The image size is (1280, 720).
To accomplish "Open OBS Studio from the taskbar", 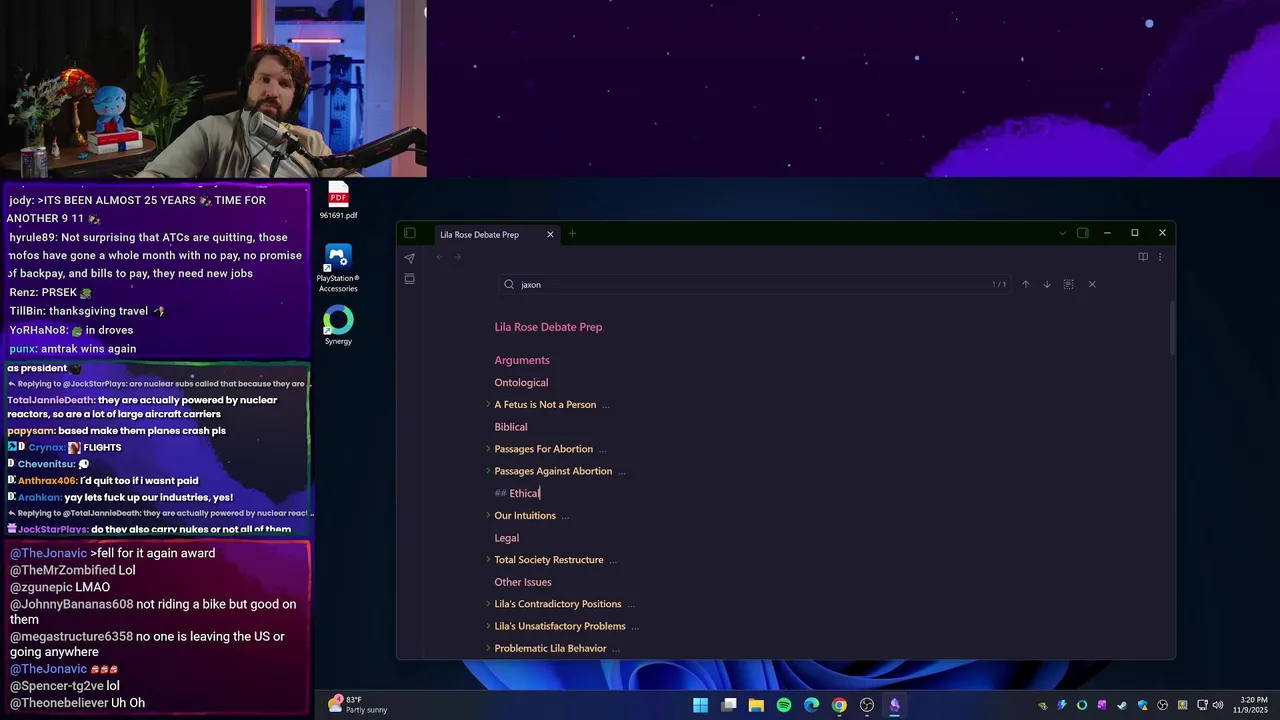I will (867, 705).
